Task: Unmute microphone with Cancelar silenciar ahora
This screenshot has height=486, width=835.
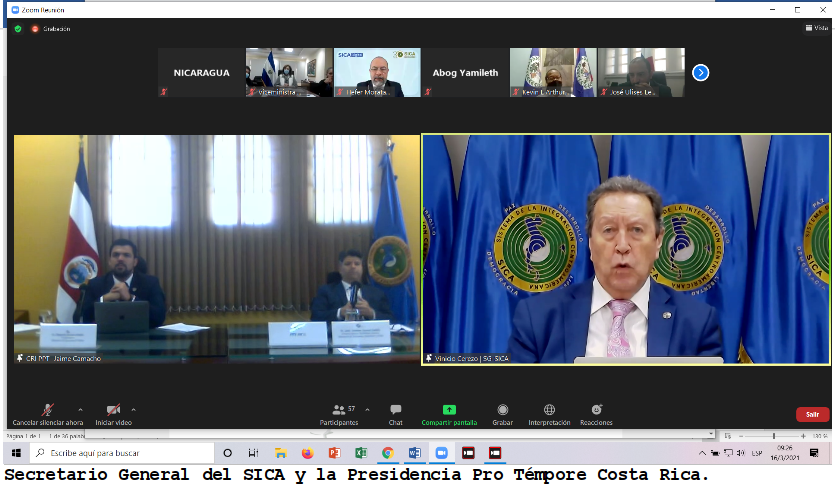Action: point(48,415)
